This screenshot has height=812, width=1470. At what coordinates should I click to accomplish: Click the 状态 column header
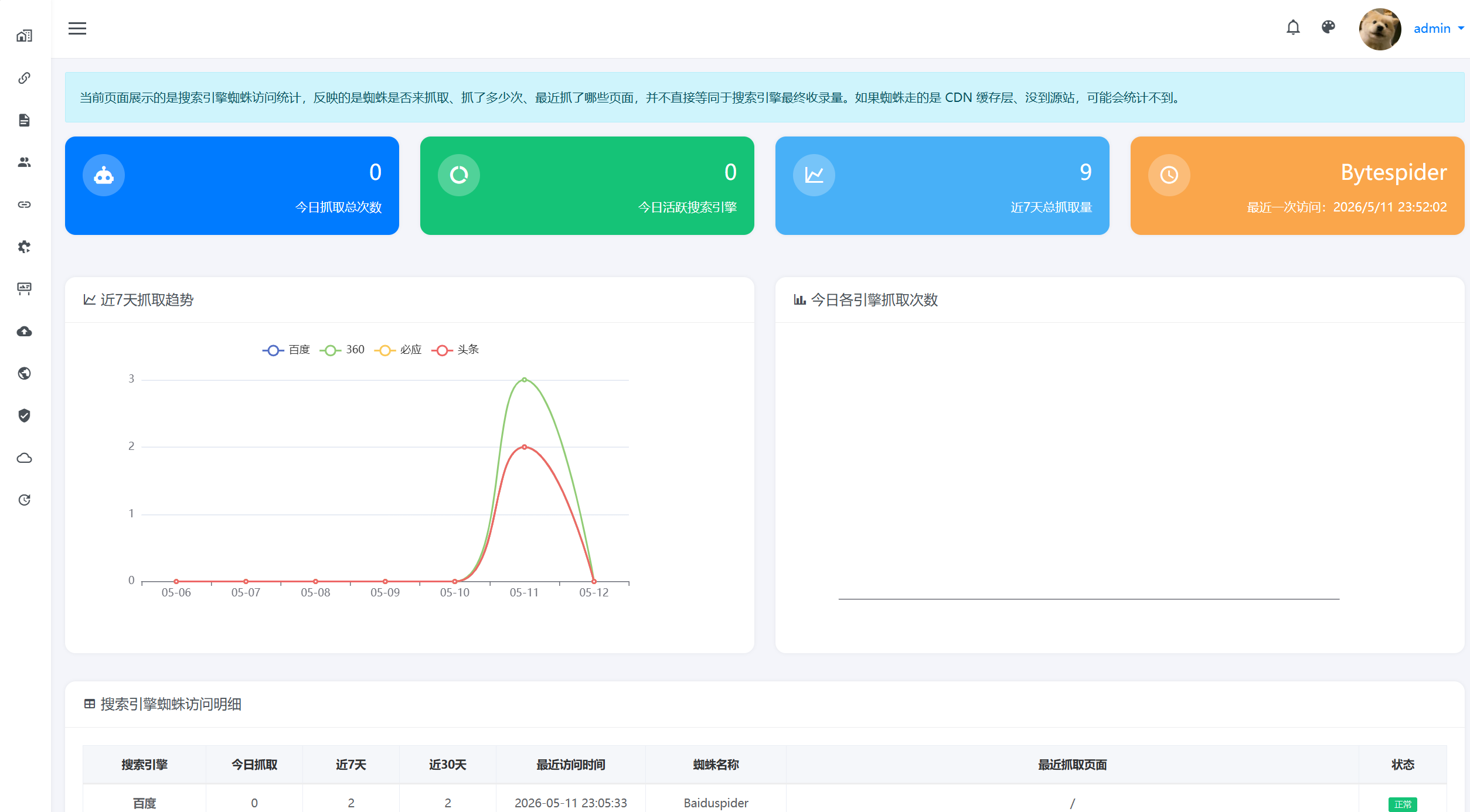[x=1403, y=765]
